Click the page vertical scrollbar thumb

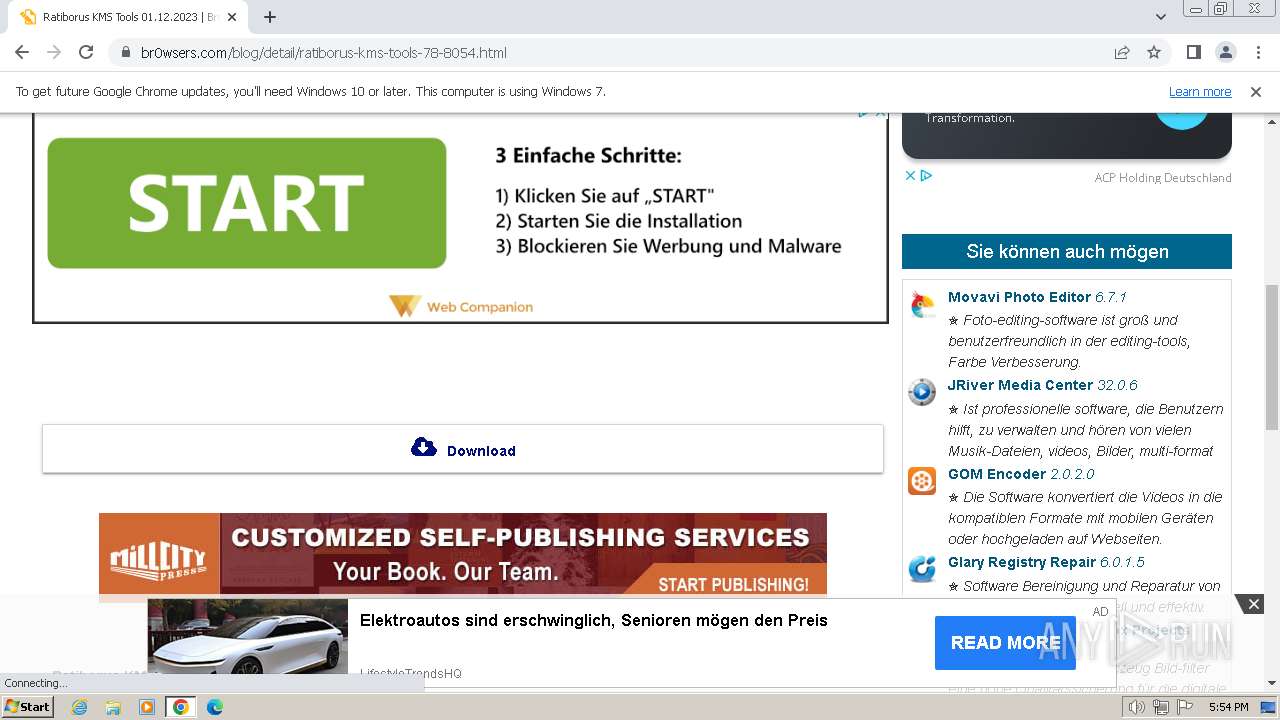click(1272, 358)
